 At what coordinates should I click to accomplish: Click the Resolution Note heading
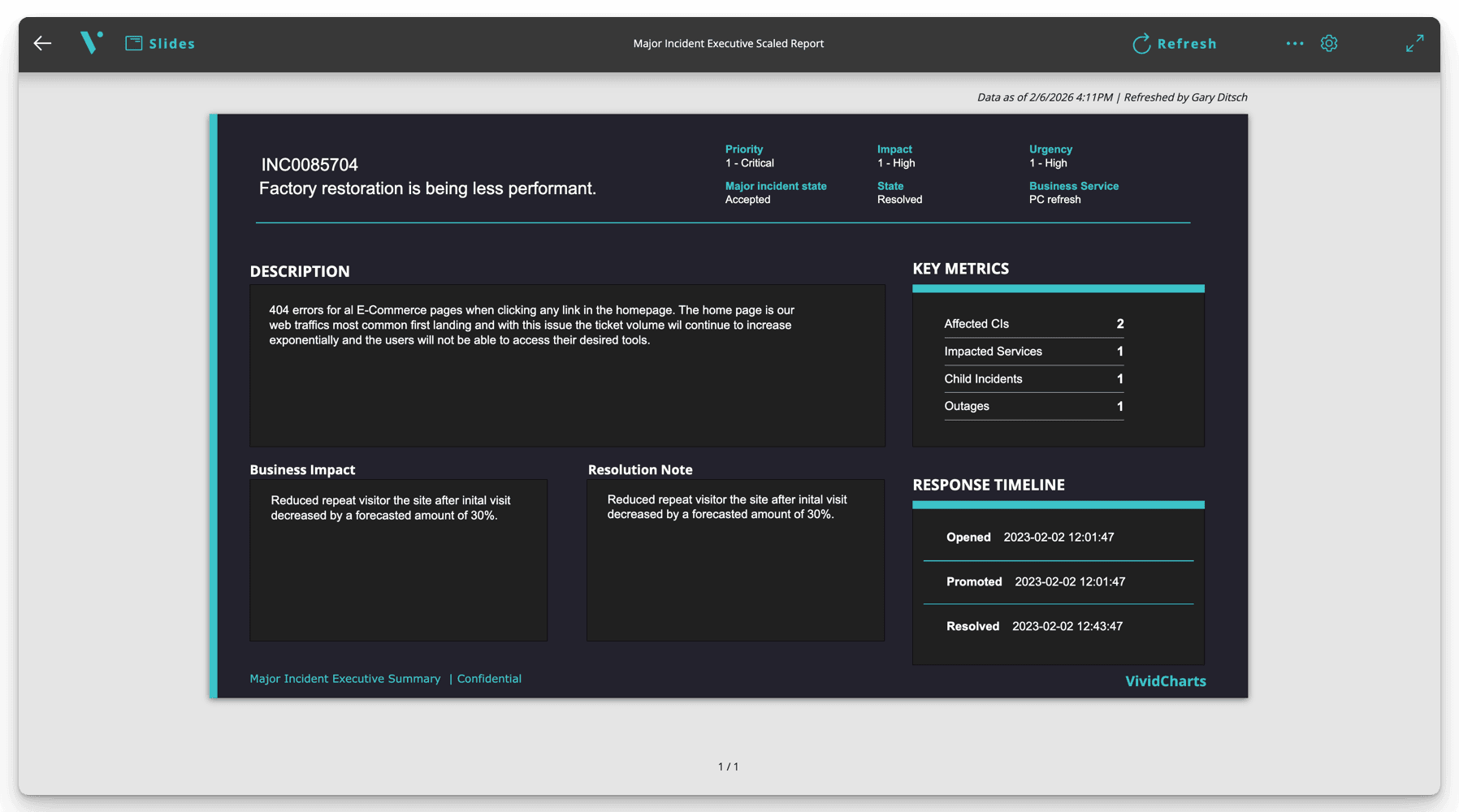[640, 470]
